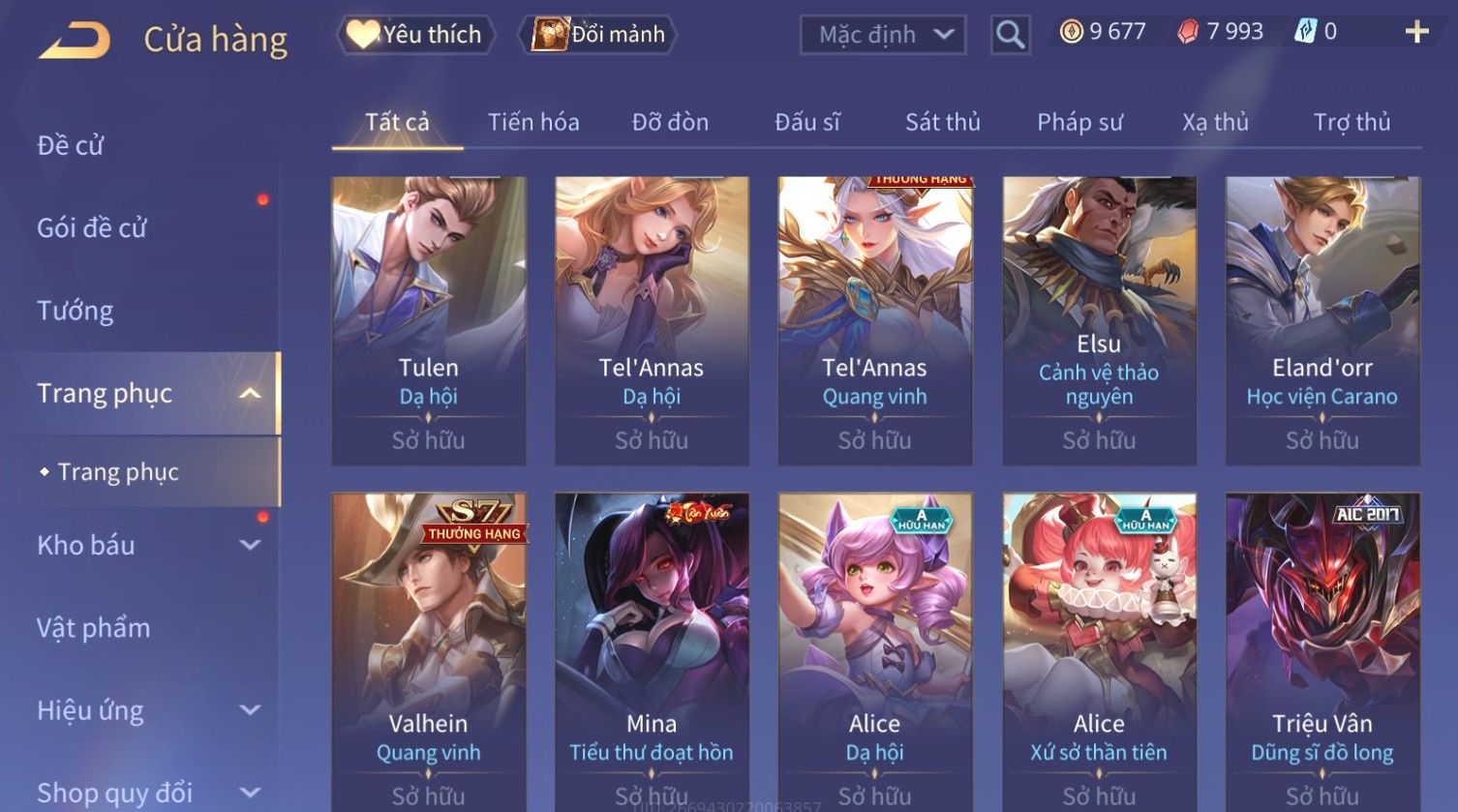The image size is (1458, 812).
Task: Tap the blue voucher balance icon
Action: click(1305, 32)
